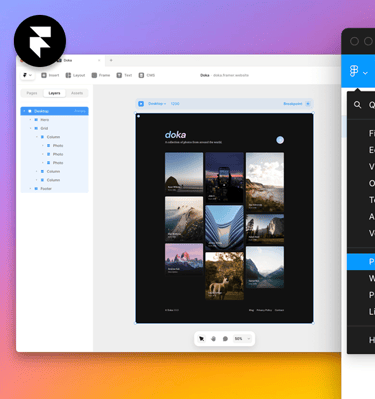Select the hand pan tool
Screen dimensions: 375x399
point(213,339)
